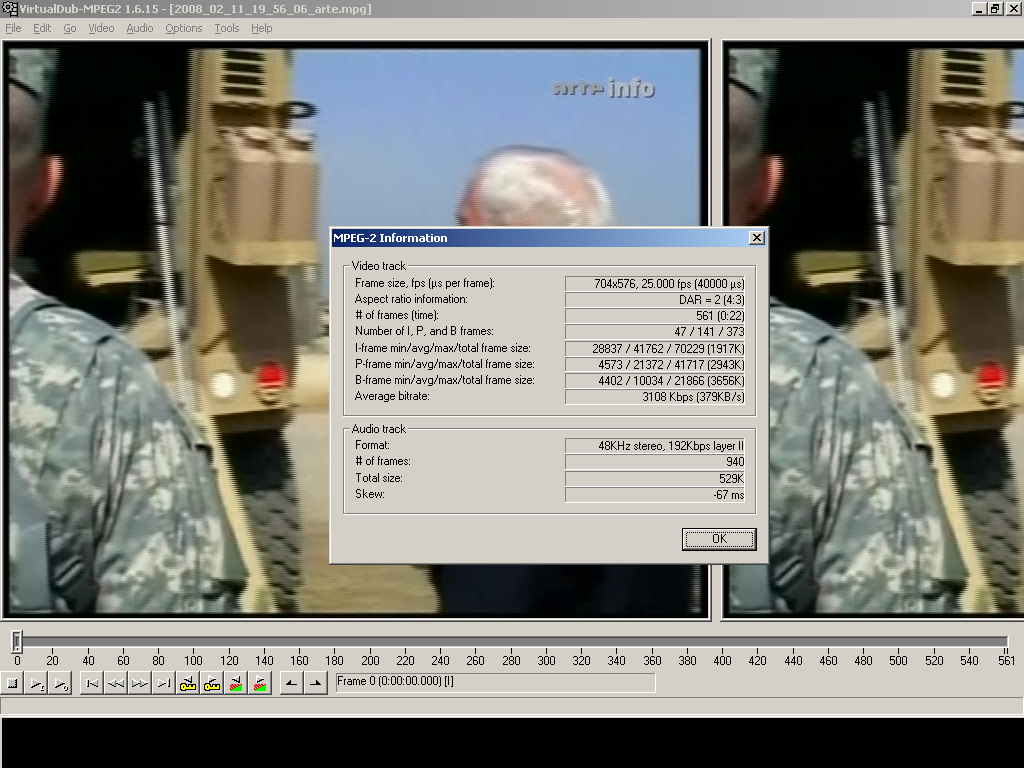Jump to previous scene change

(235, 683)
